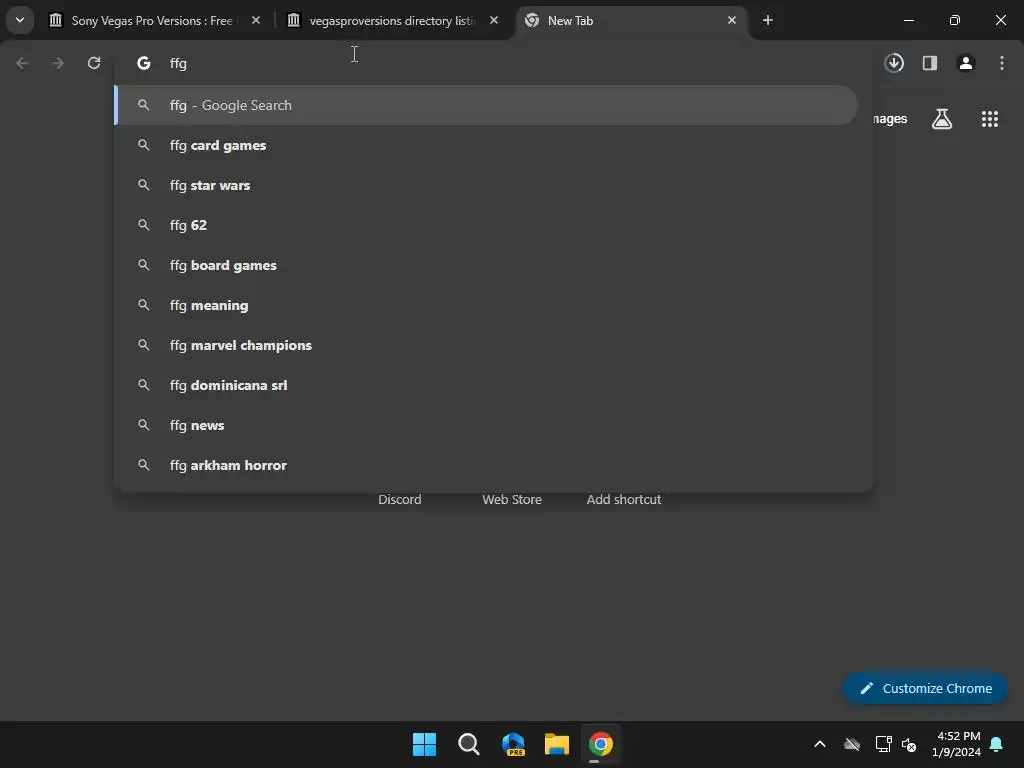Image resolution: width=1024 pixels, height=768 pixels.
Task: Click Add shortcut
Action: (x=624, y=499)
